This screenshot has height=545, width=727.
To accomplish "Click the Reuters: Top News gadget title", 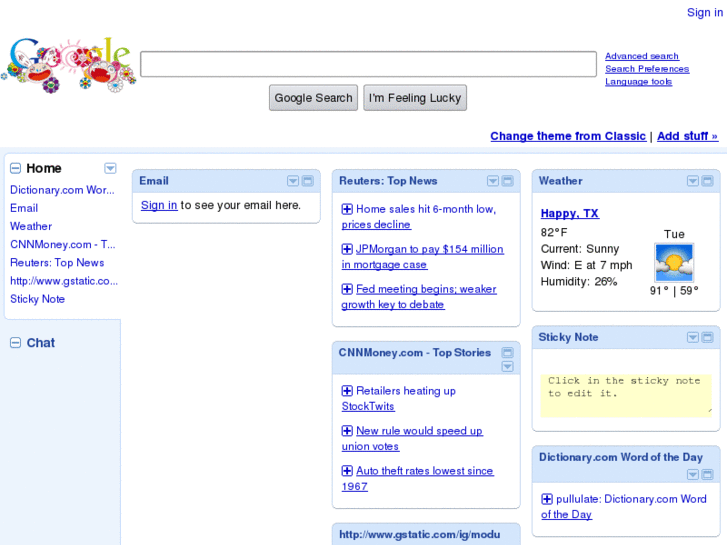I will point(388,181).
